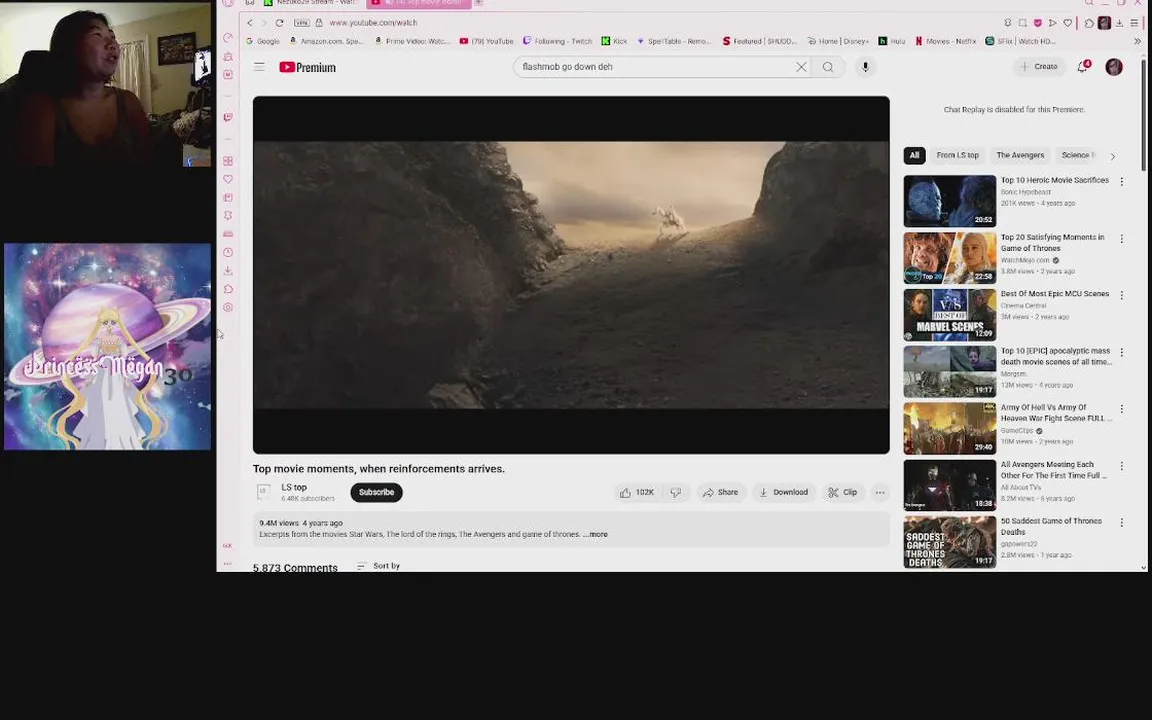Show hidden bookmarks with double chevron

[x=1137, y=41]
